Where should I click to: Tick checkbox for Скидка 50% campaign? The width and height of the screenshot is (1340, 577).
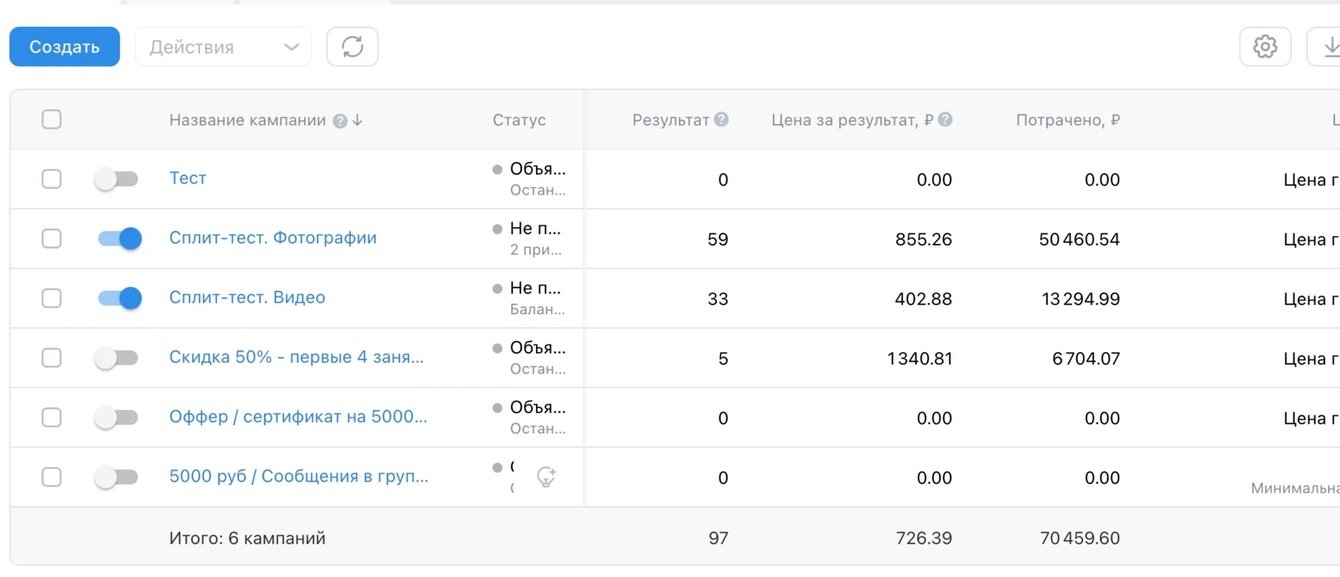pyautogui.click(x=52, y=358)
